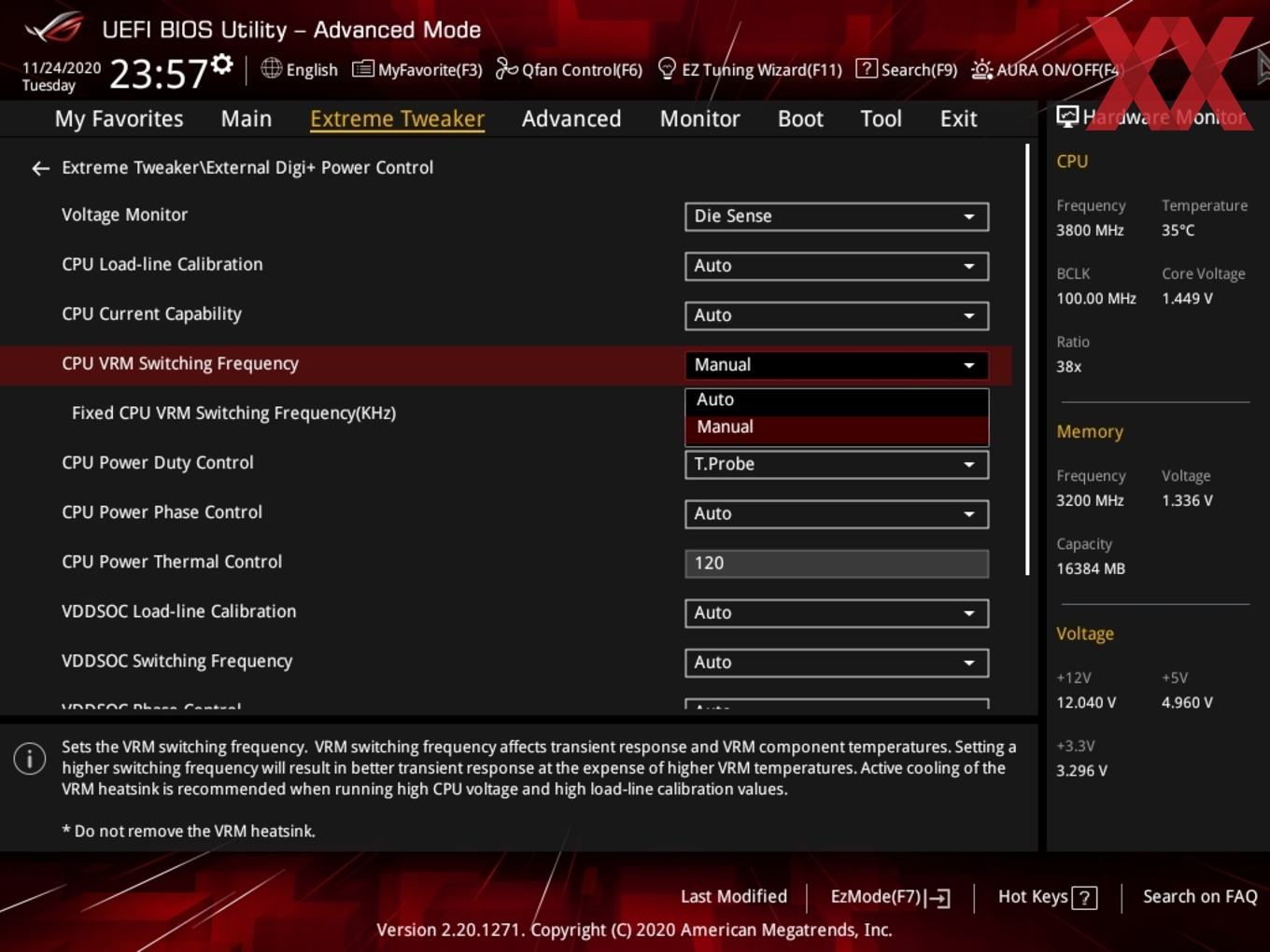Click the 11/24/2020 date text
This screenshot has width=1270, height=952.
pyautogui.click(x=62, y=68)
